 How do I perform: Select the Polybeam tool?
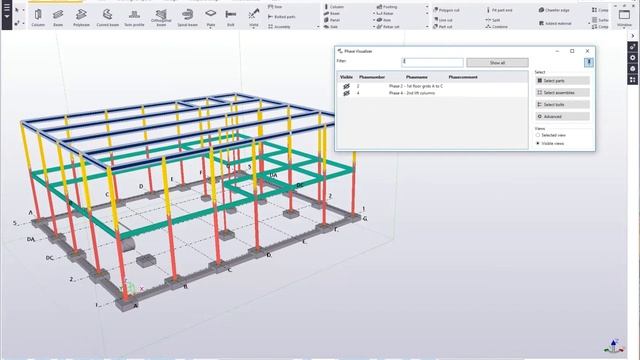click(81, 17)
